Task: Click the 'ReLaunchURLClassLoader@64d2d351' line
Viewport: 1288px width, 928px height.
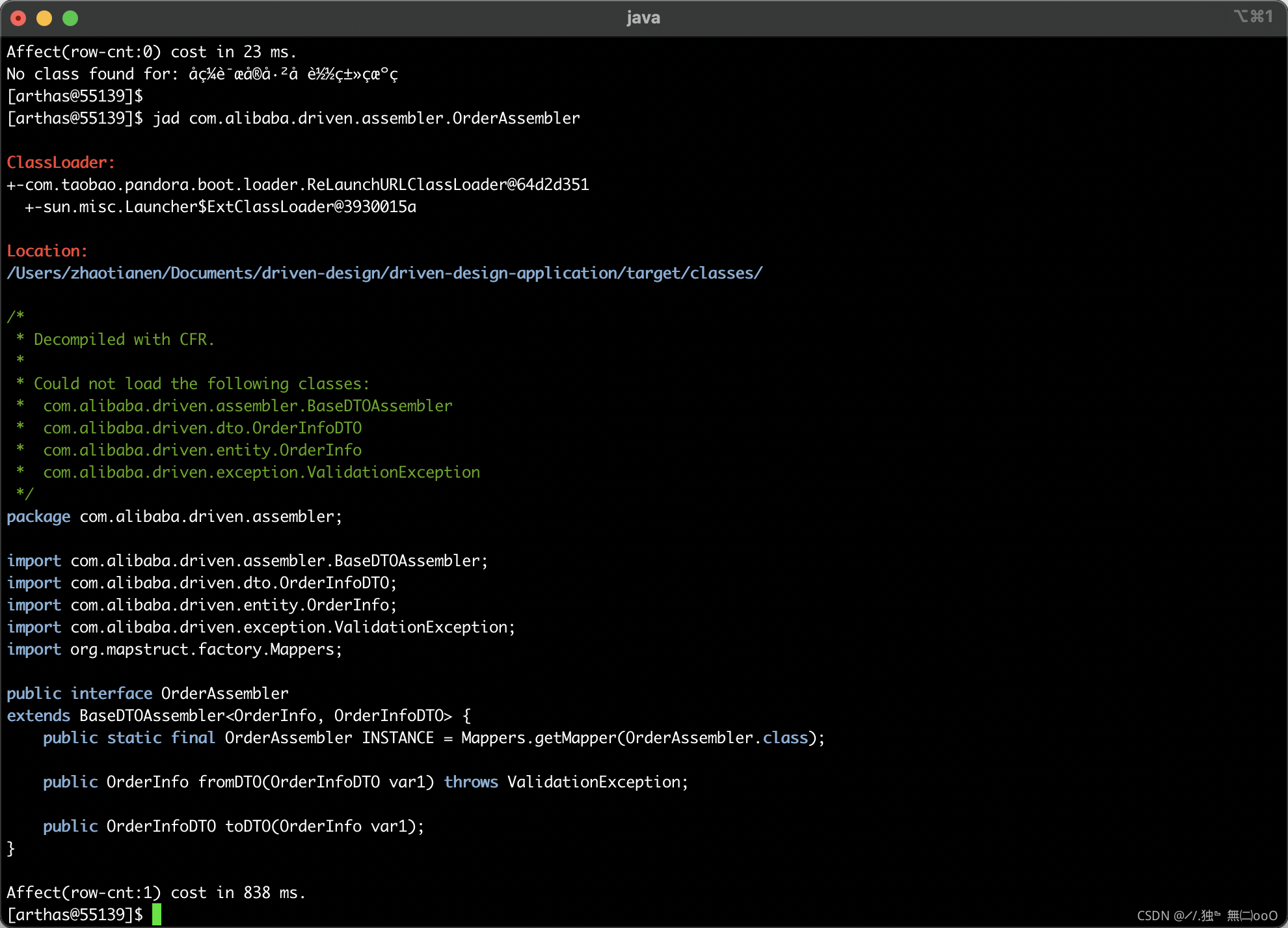Action: pos(298,185)
